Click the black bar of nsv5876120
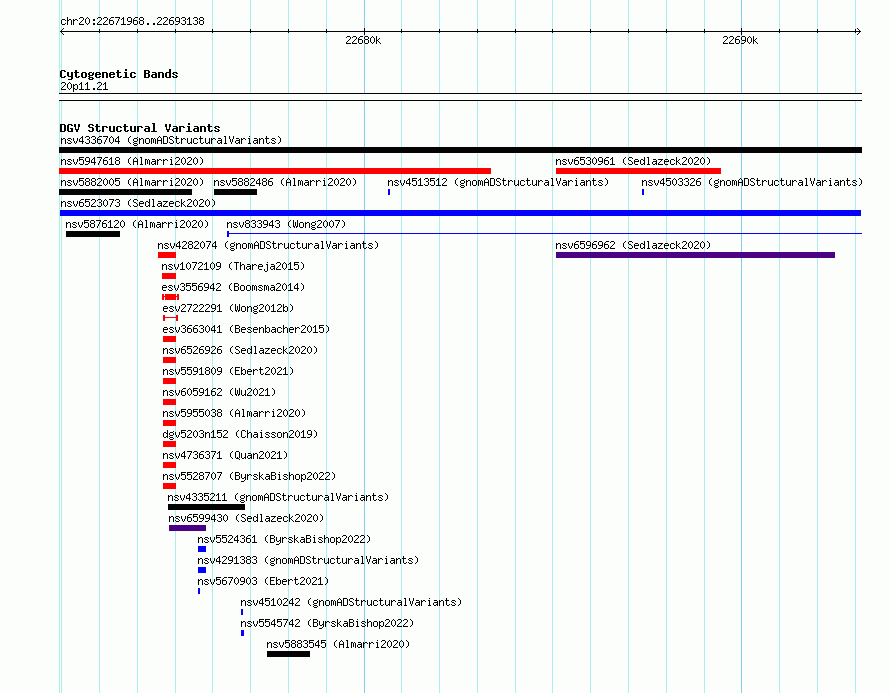890x693 pixels. [93, 234]
